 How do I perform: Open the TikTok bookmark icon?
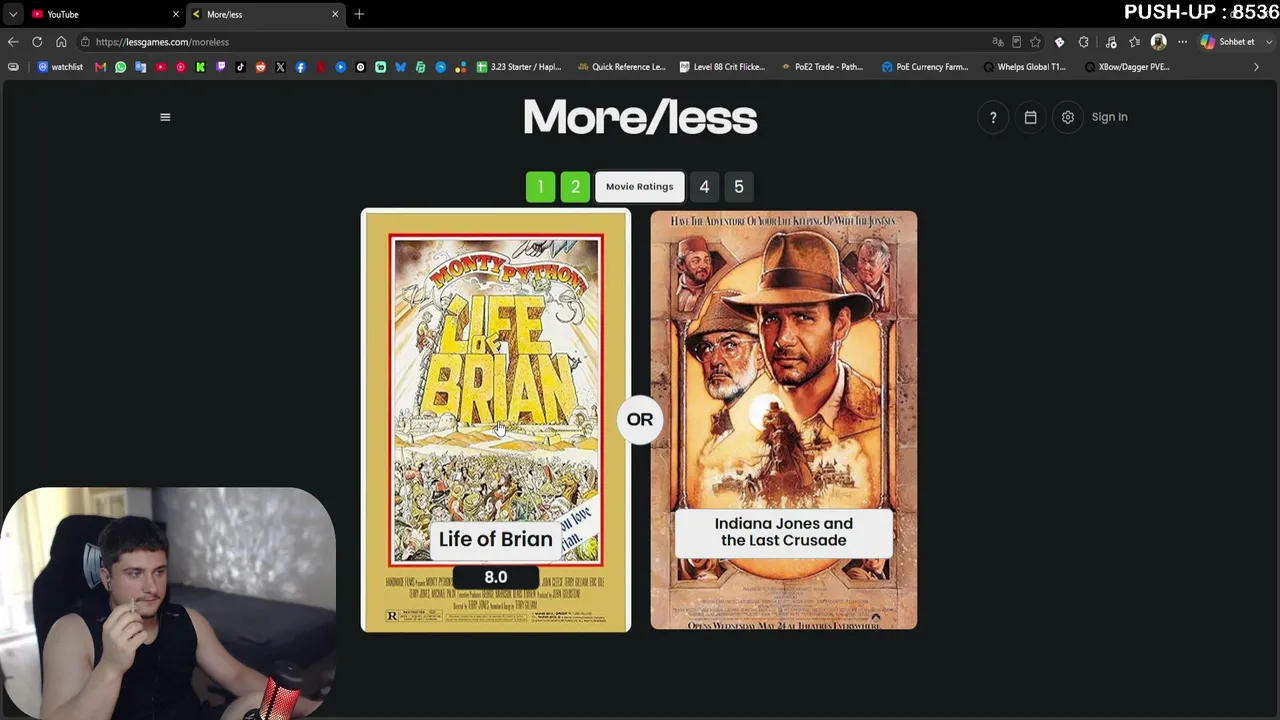pyautogui.click(x=240, y=67)
